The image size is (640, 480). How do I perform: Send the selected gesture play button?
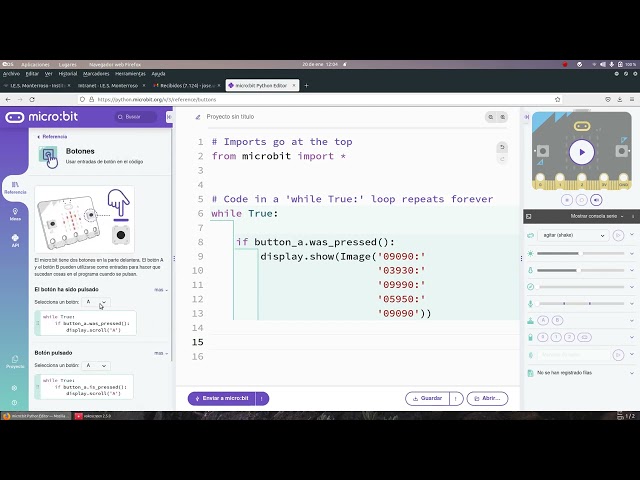click(618, 236)
